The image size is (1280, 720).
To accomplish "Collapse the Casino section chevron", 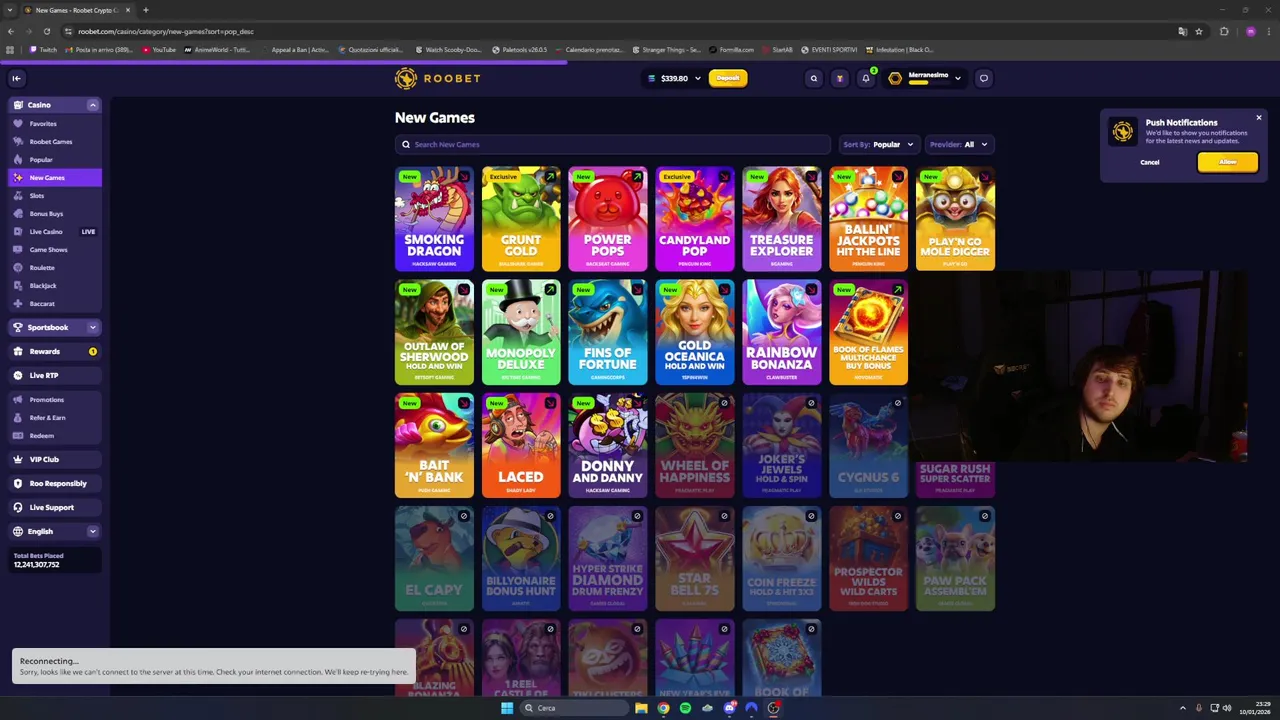I will pos(92,105).
